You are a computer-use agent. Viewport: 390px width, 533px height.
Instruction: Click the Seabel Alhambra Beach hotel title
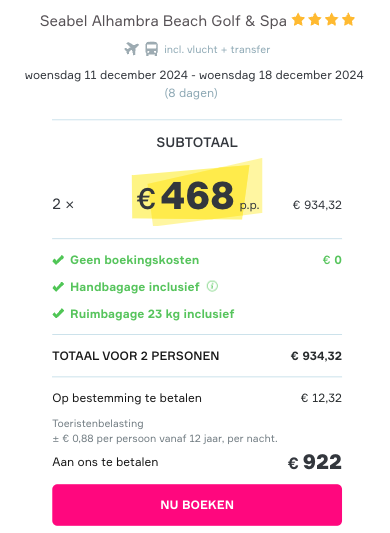tap(163, 21)
